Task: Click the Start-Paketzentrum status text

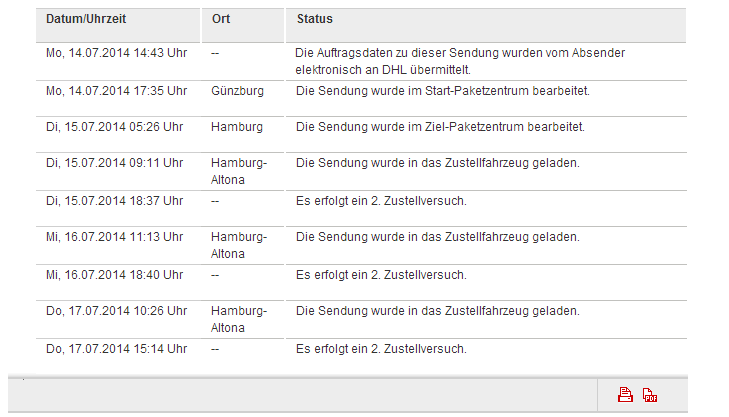Action: coord(443,91)
